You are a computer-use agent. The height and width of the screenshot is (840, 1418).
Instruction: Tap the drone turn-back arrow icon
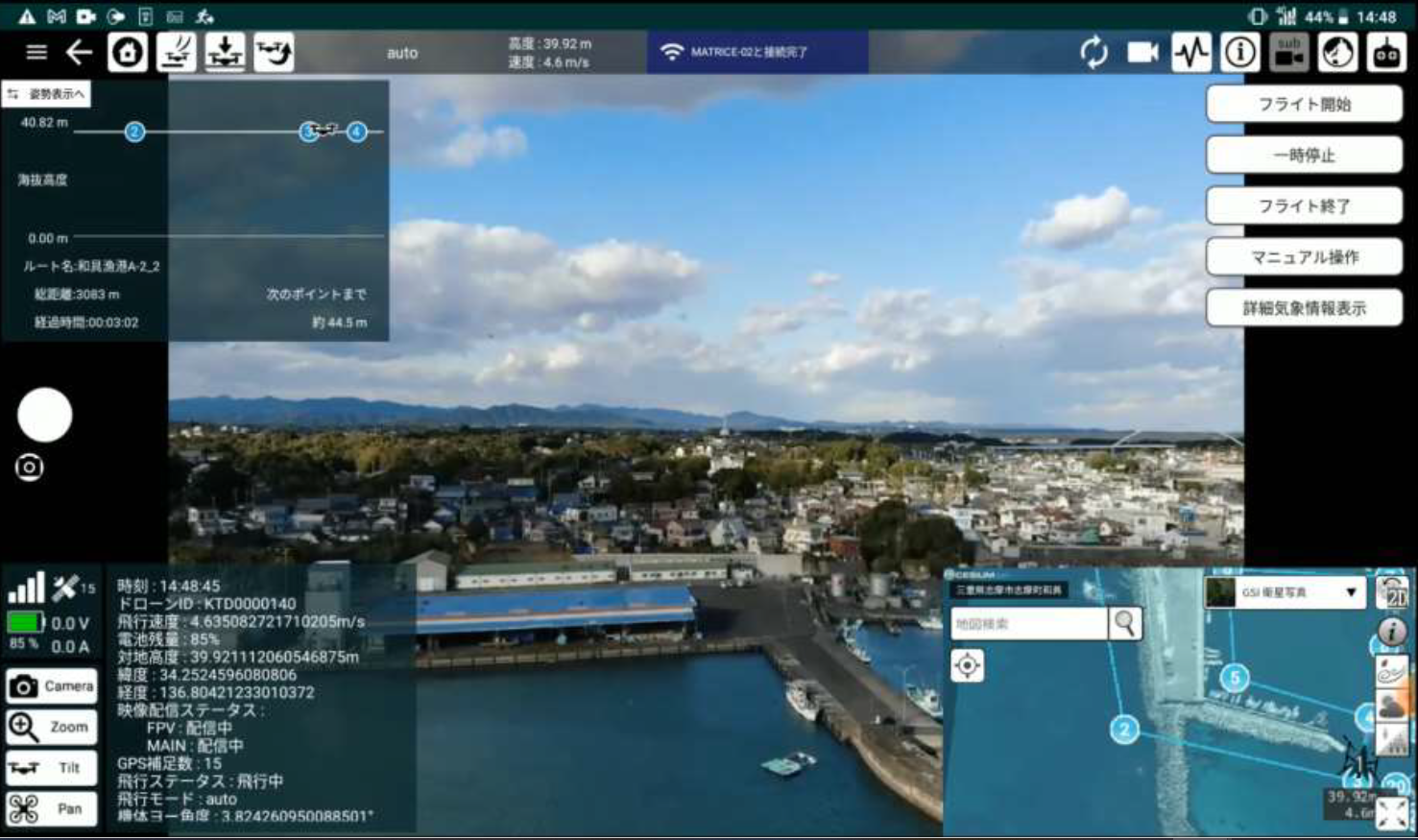click(274, 52)
